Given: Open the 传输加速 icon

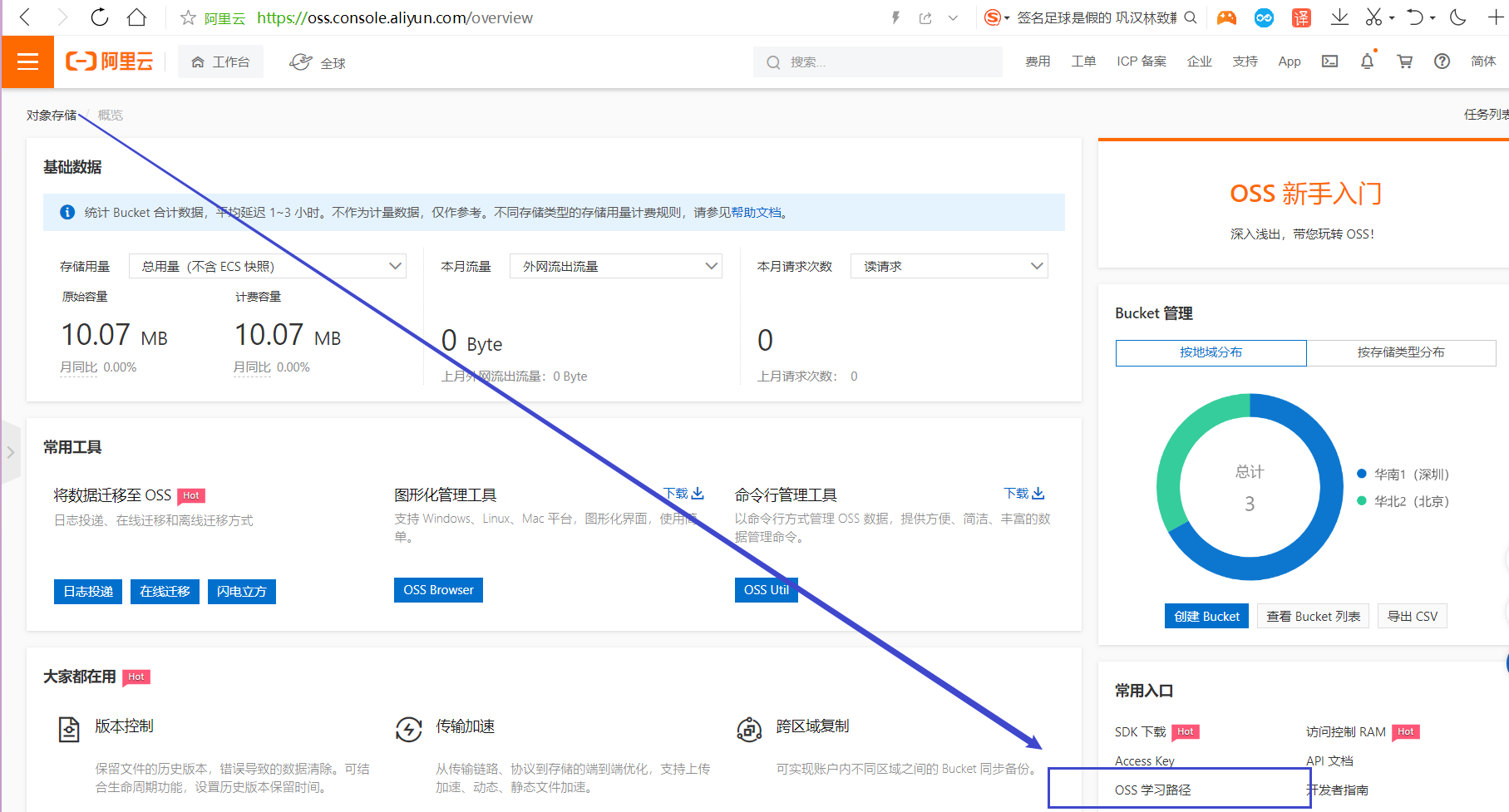Looking at the screenshot, I should [408, 730].
